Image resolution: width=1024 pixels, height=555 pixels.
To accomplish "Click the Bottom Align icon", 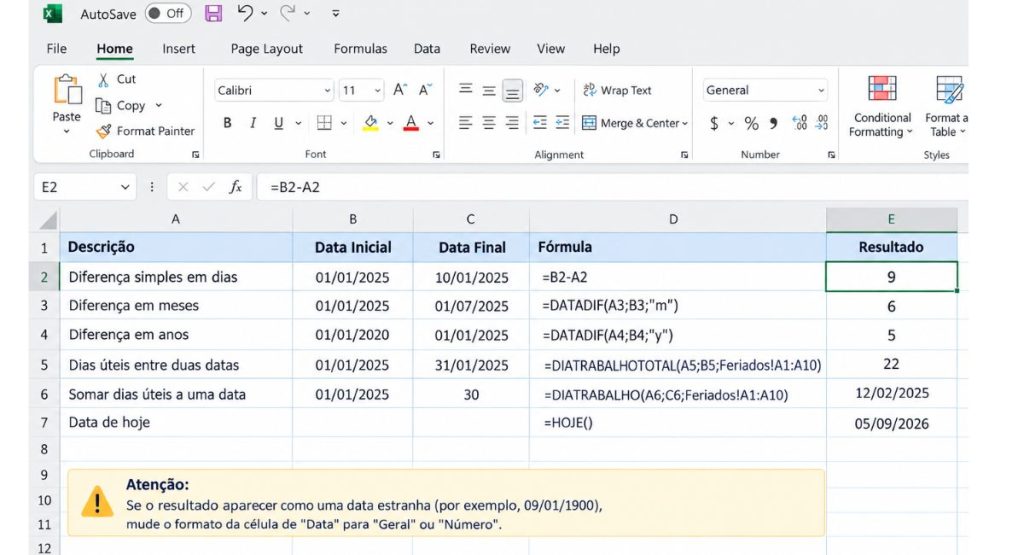I will [513, 91].
